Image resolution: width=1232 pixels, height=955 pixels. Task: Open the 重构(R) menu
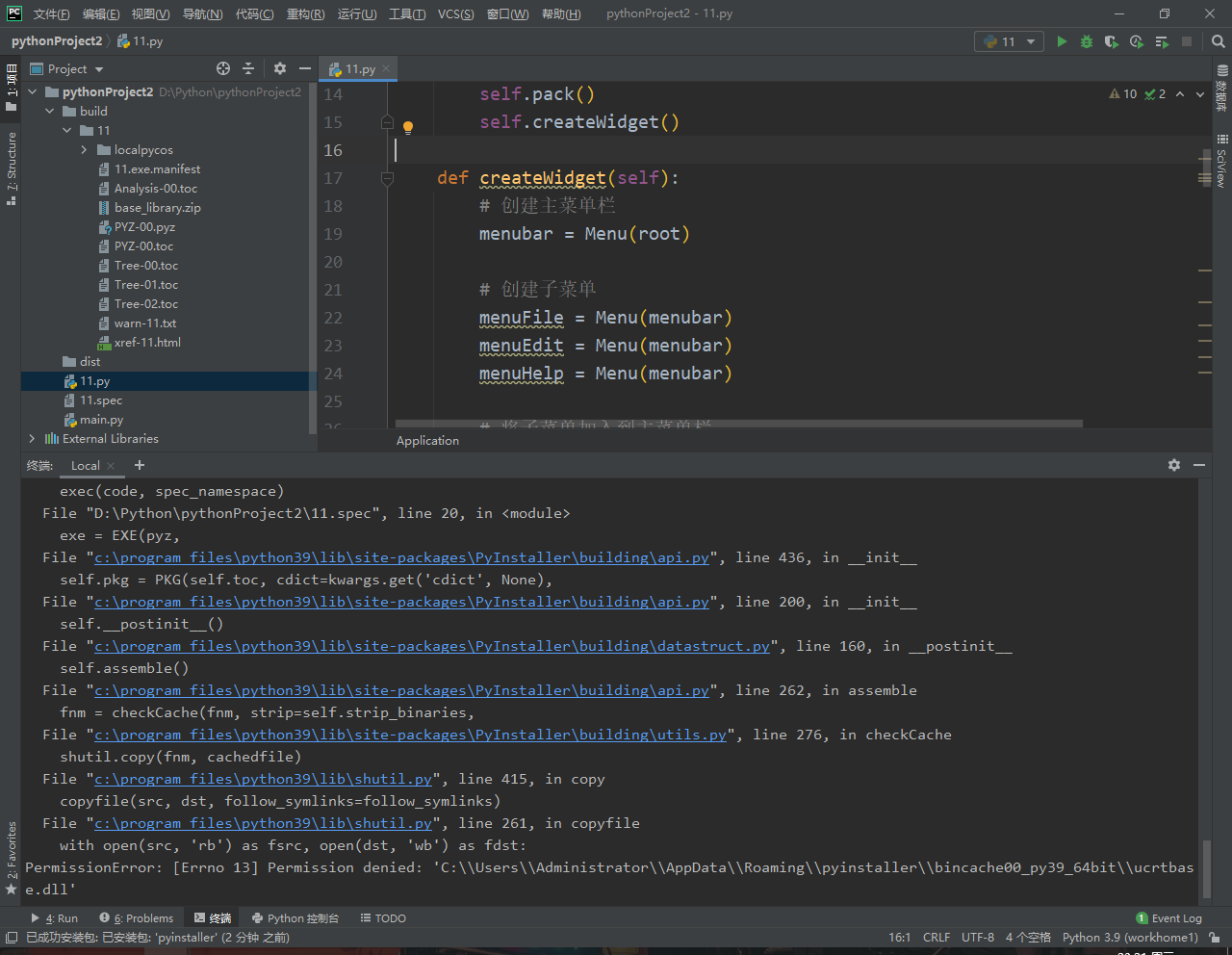click(305, 13)
